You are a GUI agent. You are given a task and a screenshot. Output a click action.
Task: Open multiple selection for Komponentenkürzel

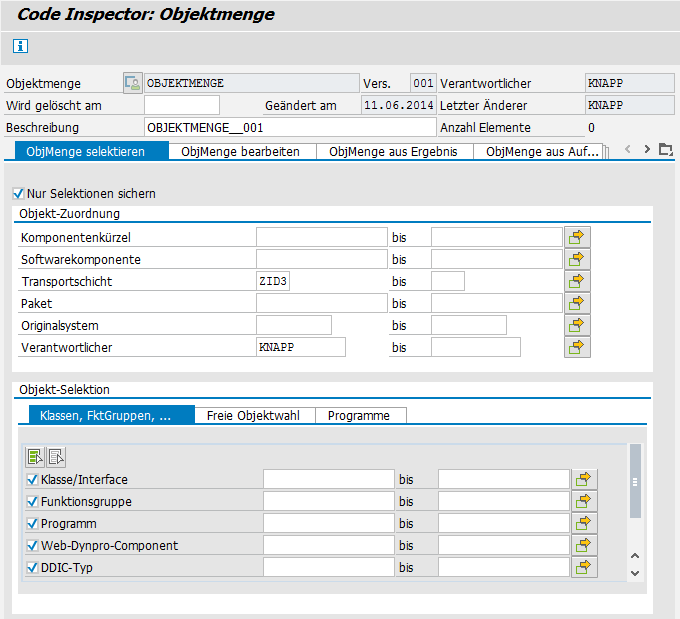577,237
